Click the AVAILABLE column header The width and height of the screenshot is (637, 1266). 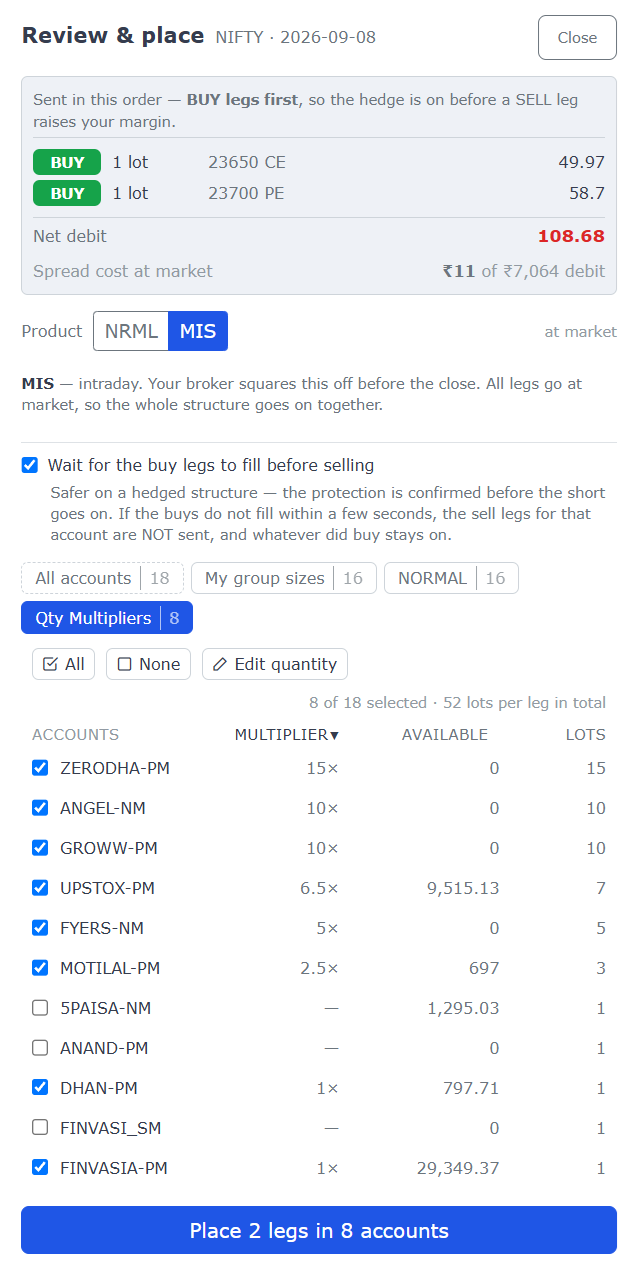(x=445, y=735)
